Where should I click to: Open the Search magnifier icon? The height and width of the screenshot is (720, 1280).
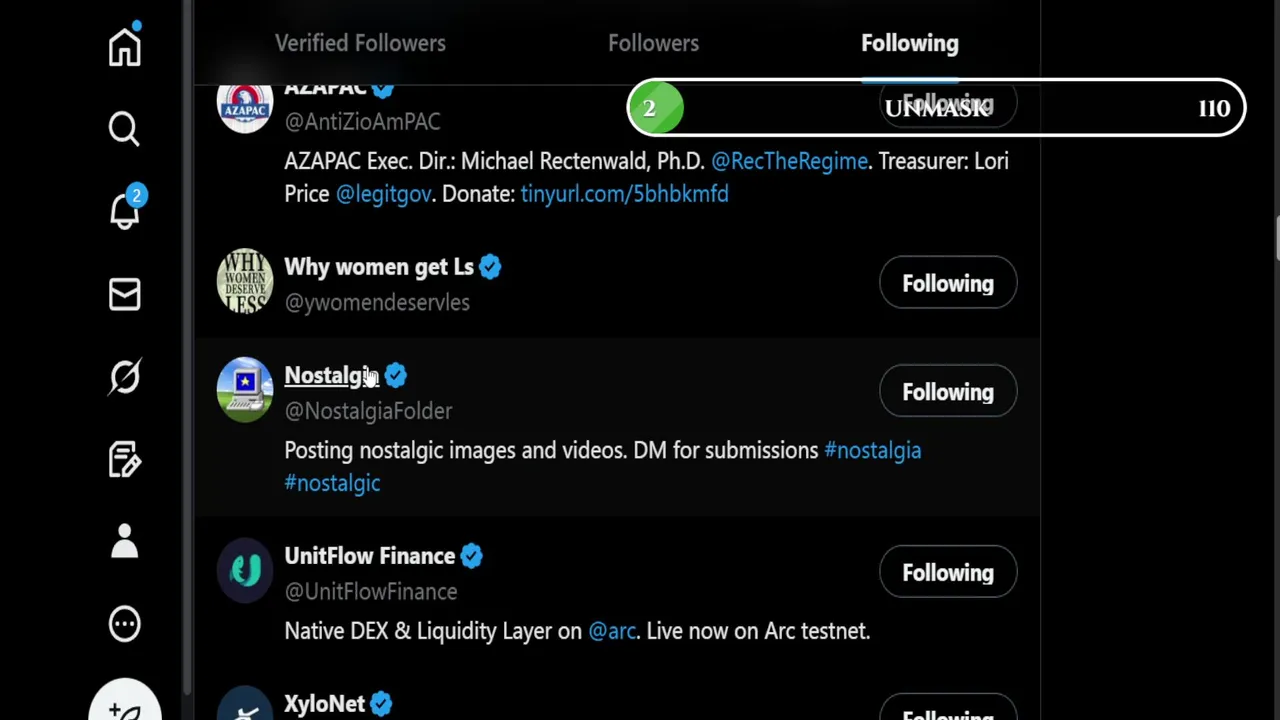pyautogui.click(x=125, y=129)
